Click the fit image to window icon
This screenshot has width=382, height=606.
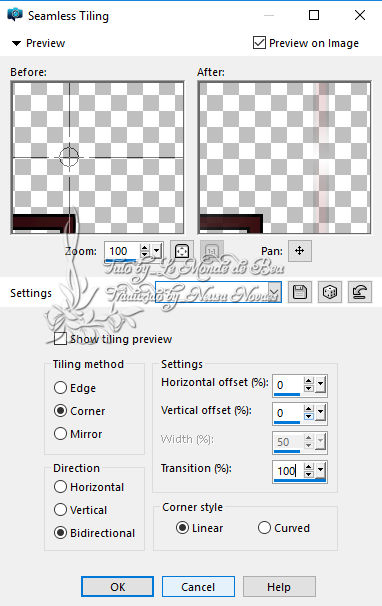coord(182,251)
